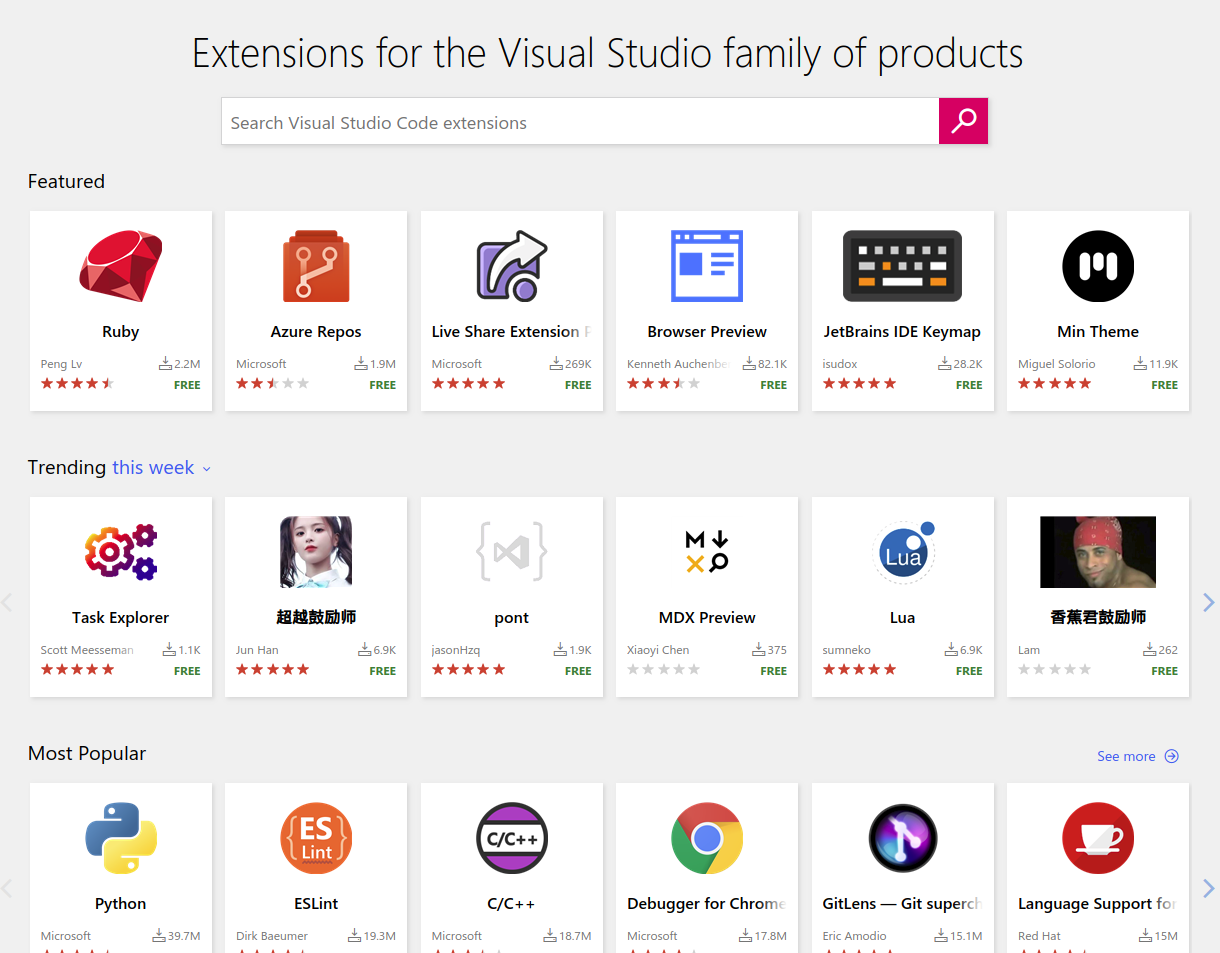
Task: Open the Task Explorer gears icon
Action: (121, 552)
